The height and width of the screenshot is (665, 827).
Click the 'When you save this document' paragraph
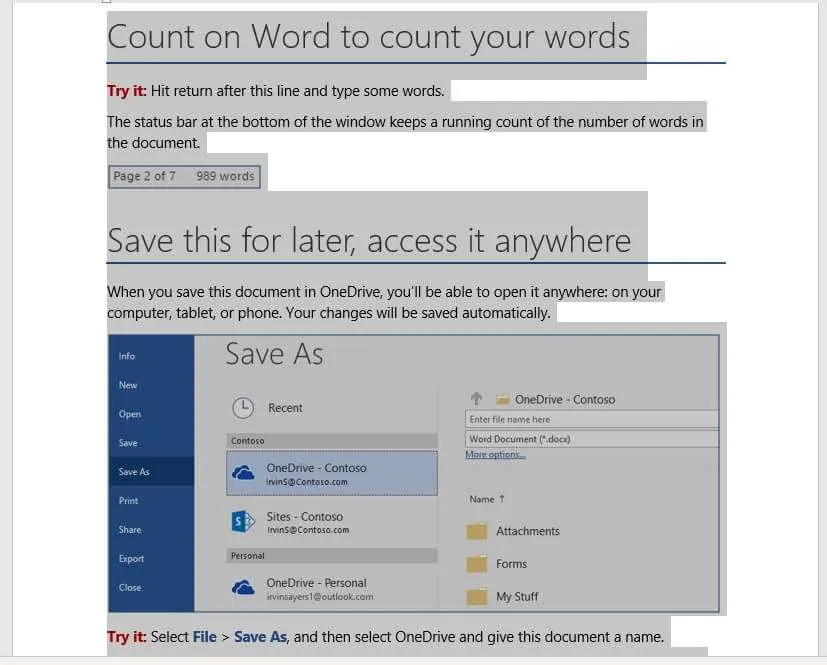[384, 302]
